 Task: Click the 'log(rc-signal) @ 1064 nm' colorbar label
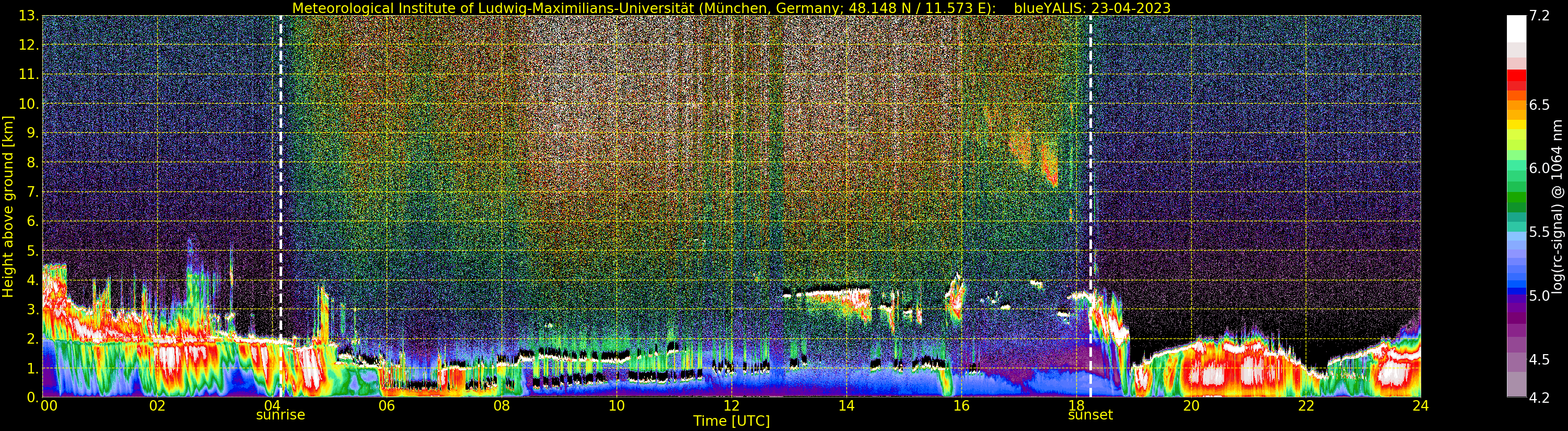tap(1557, 206)
